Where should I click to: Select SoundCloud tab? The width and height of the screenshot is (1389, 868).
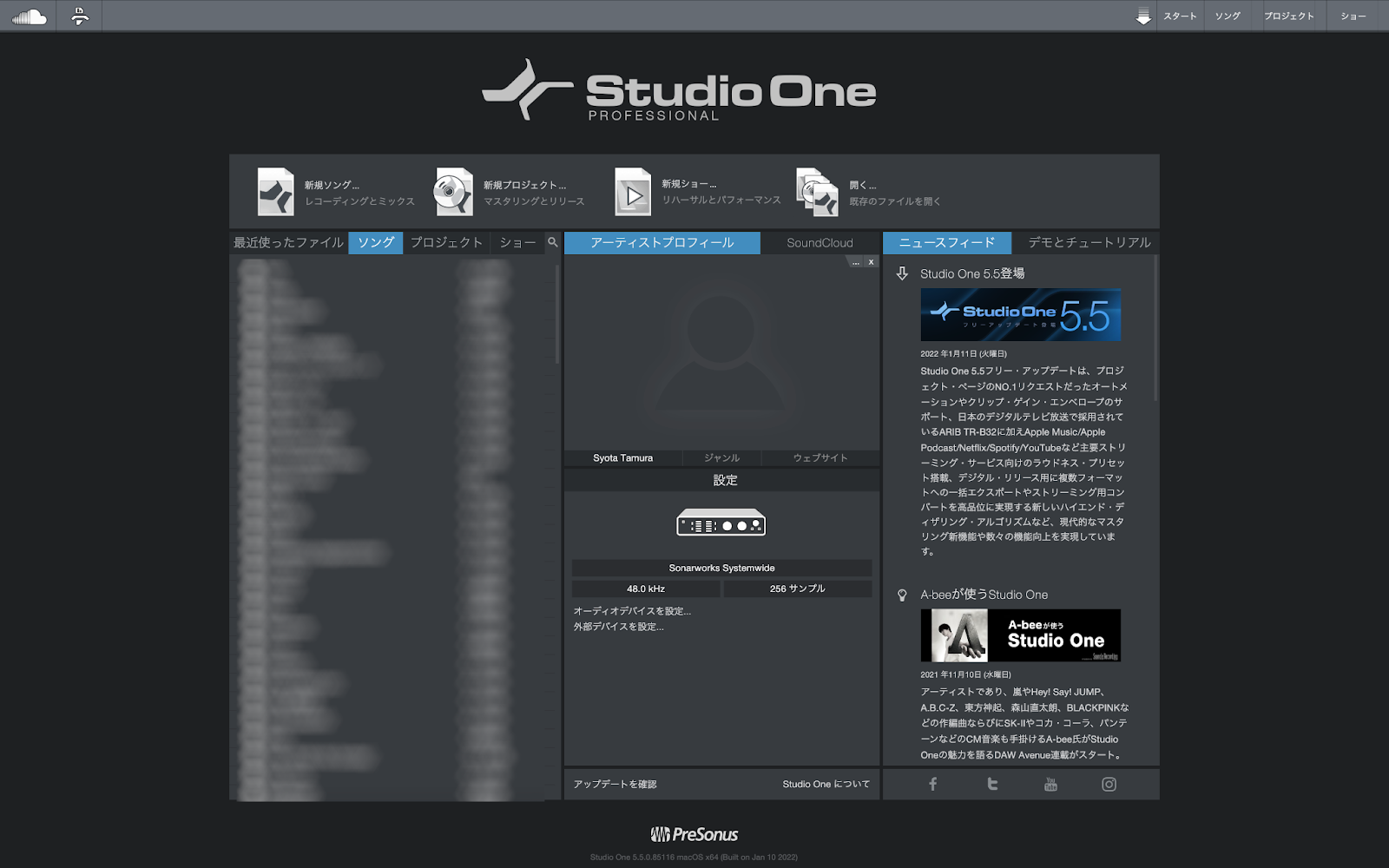pos(820,242)
